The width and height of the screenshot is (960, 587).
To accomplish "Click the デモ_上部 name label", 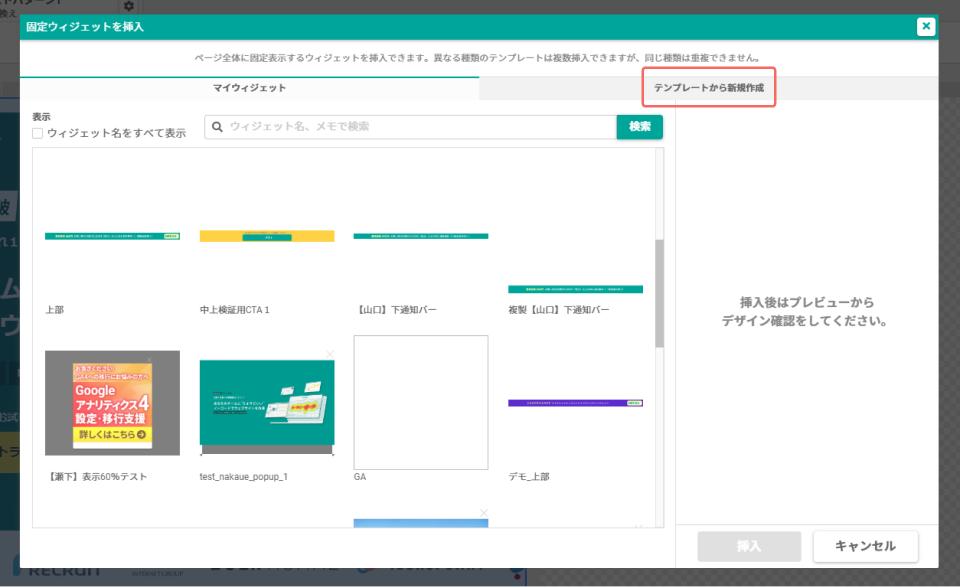I will (x=529, y=477).
